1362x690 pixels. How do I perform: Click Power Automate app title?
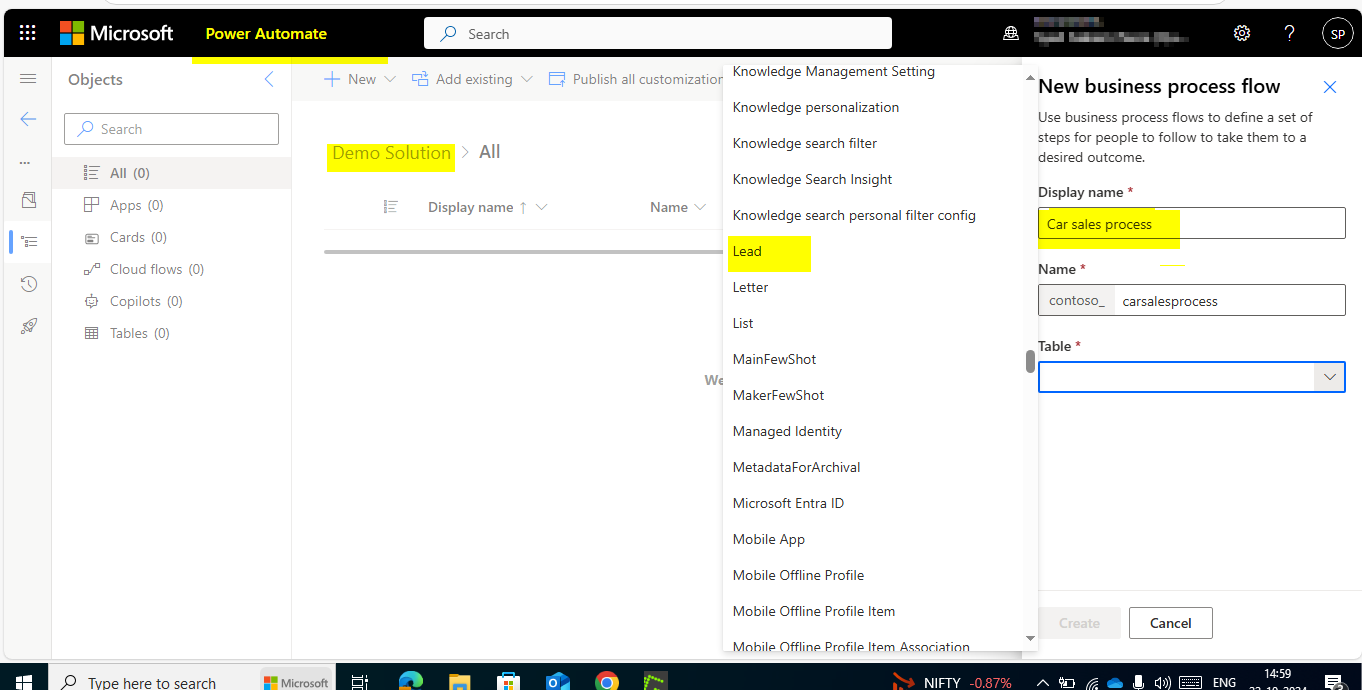click(x=266, y=33)
